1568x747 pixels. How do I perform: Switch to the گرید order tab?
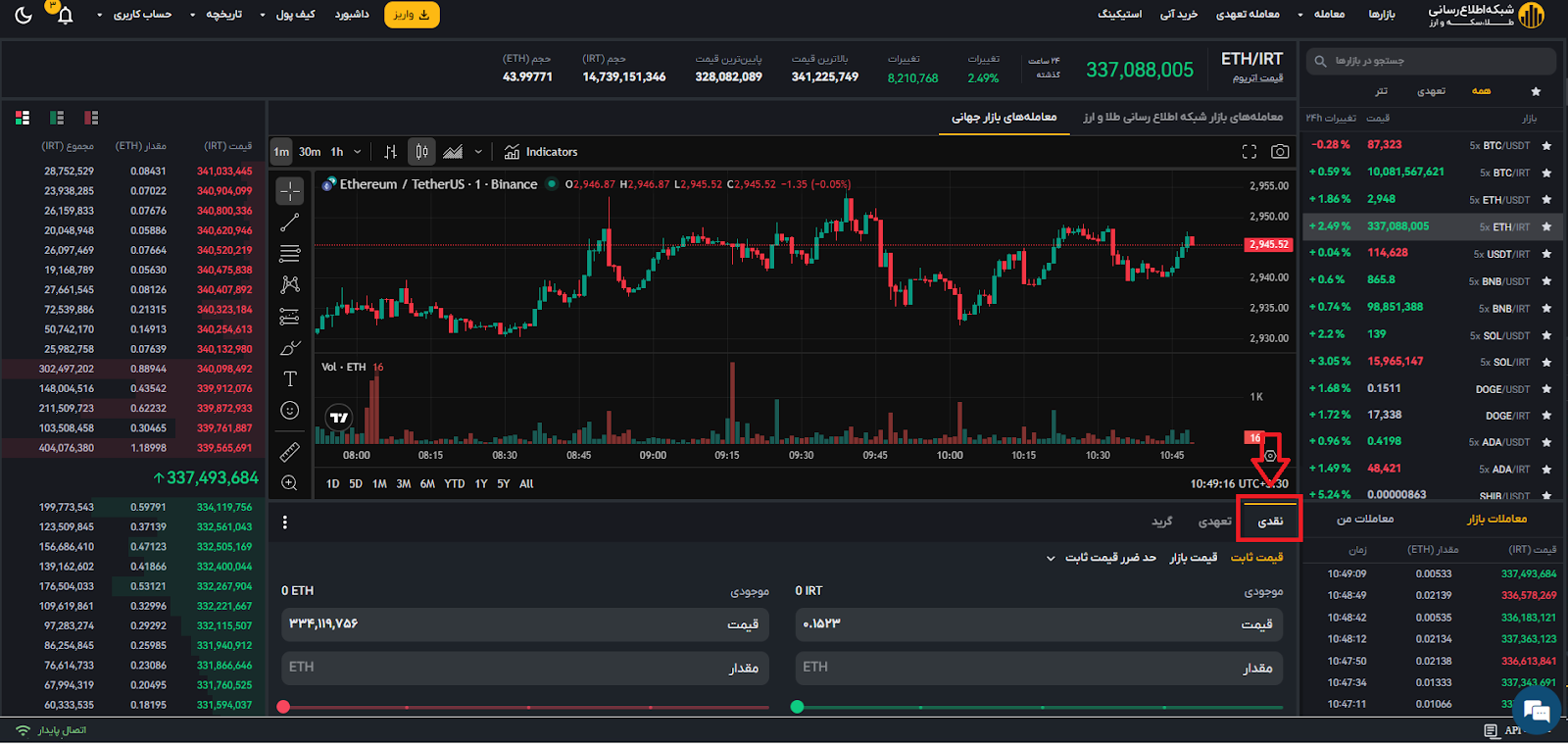click(1161, 522)
